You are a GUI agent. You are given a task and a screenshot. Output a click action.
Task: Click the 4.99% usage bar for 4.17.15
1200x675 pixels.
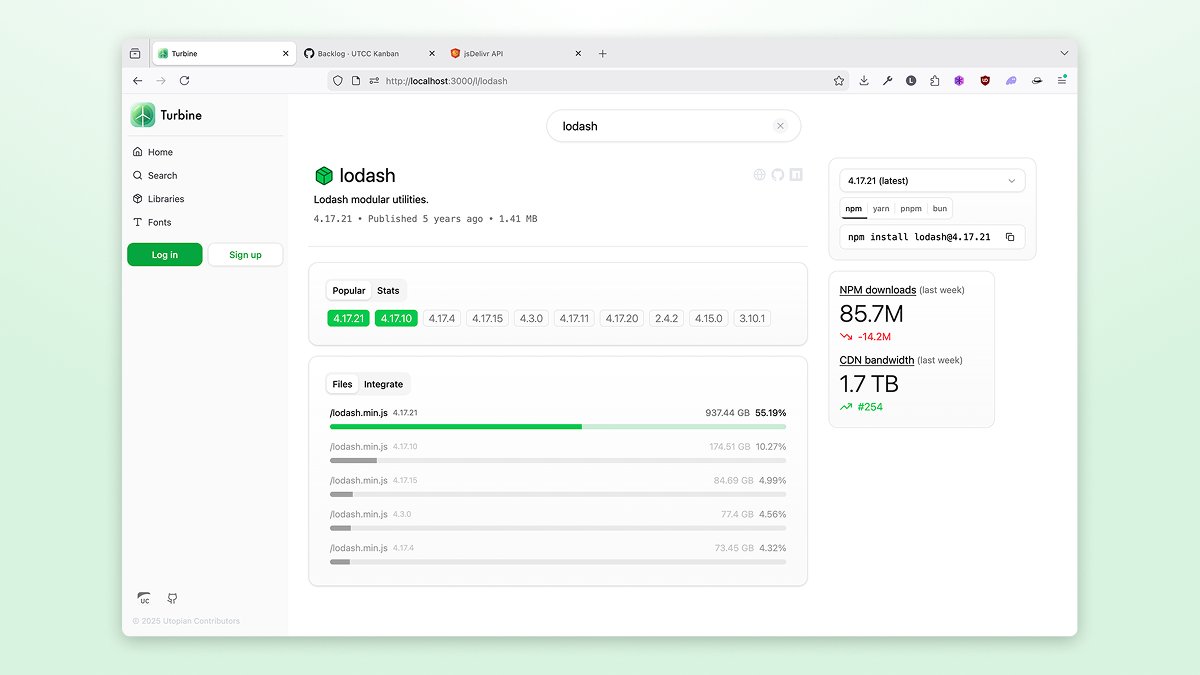[558, 494]
